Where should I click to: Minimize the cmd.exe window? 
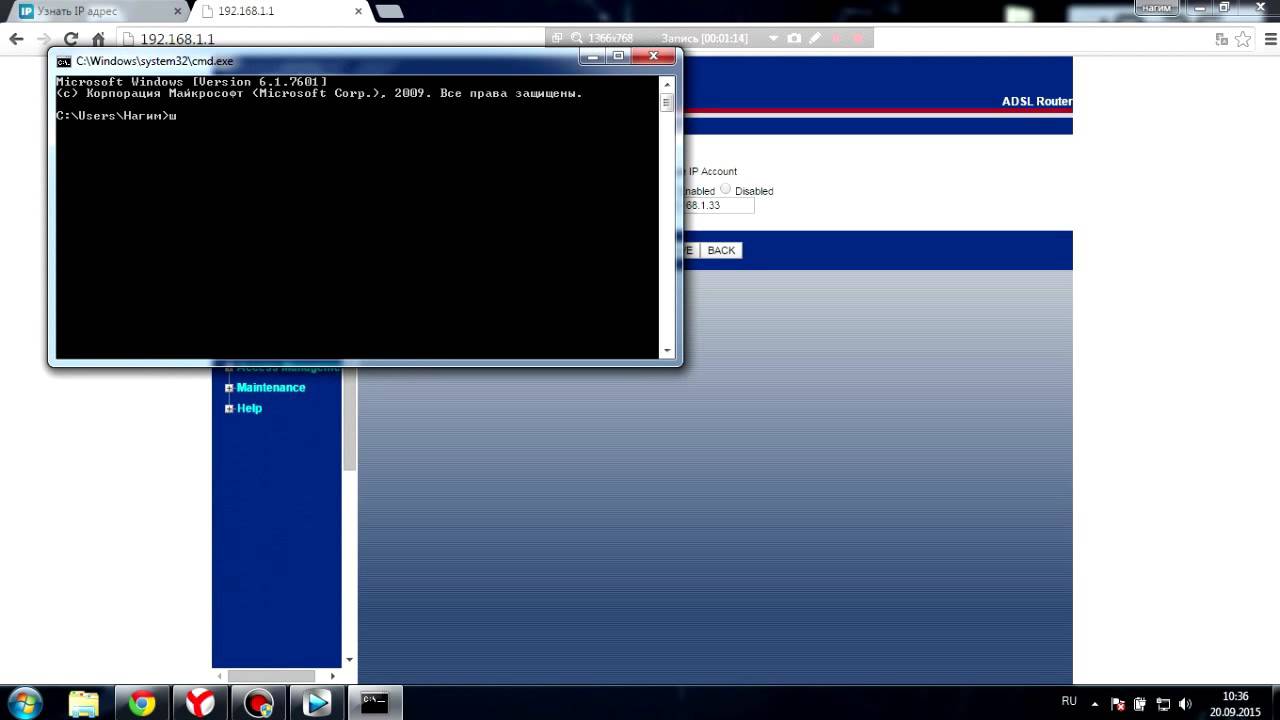[x=593, y=56]
